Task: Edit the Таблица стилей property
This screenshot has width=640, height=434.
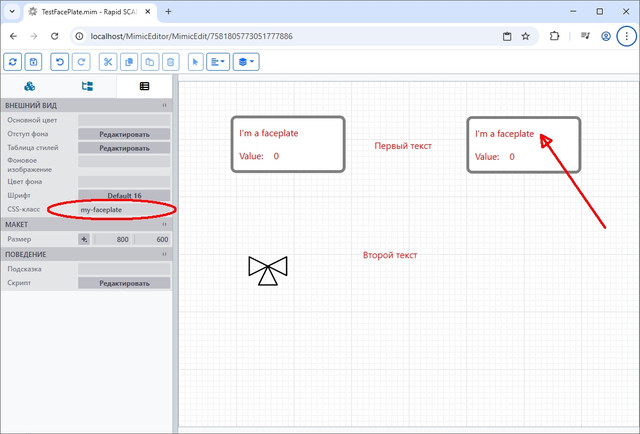Action: pos(124,148)
